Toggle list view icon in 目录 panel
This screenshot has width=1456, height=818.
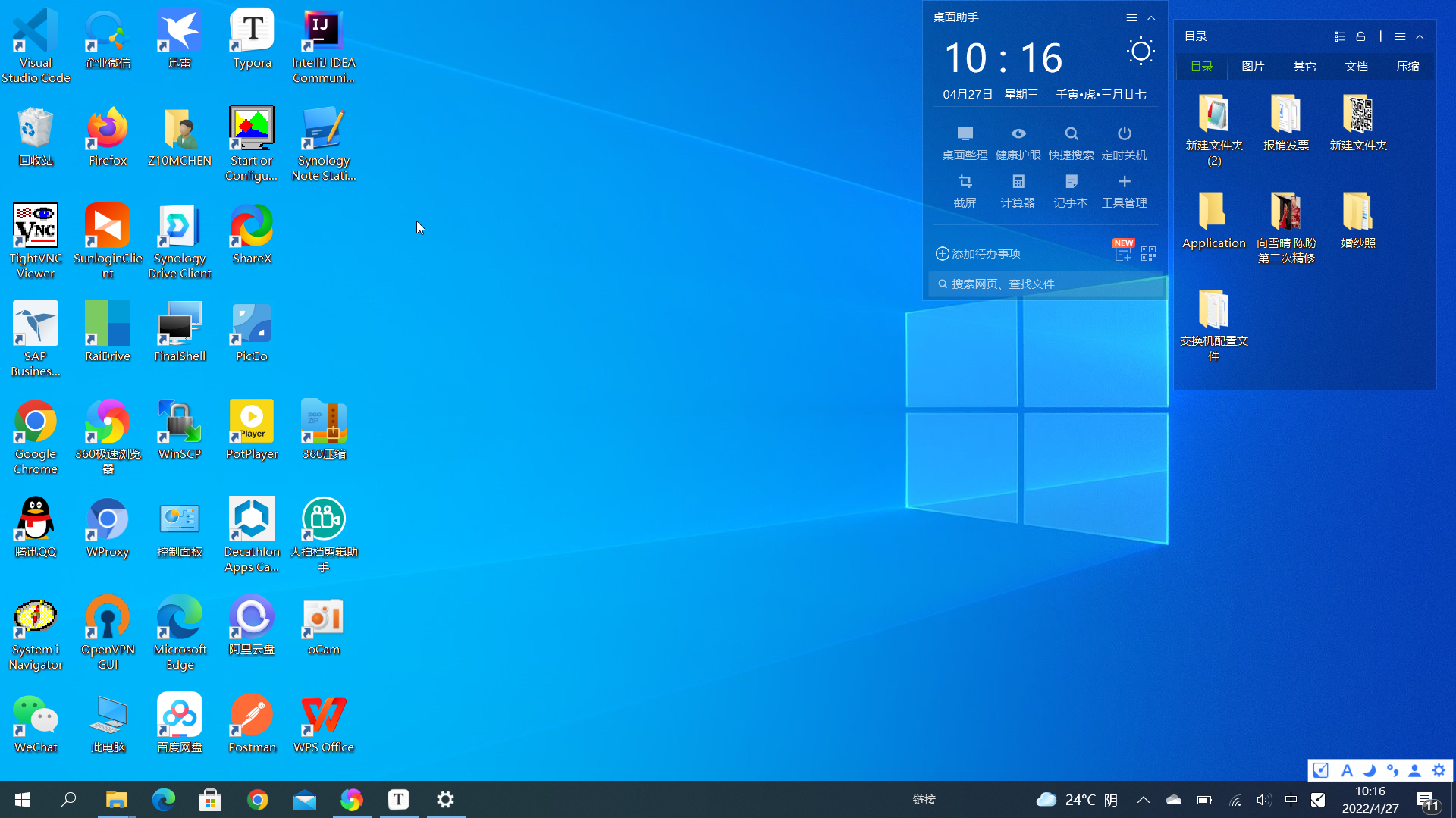pyautogui.click(x=1340, y=36)
